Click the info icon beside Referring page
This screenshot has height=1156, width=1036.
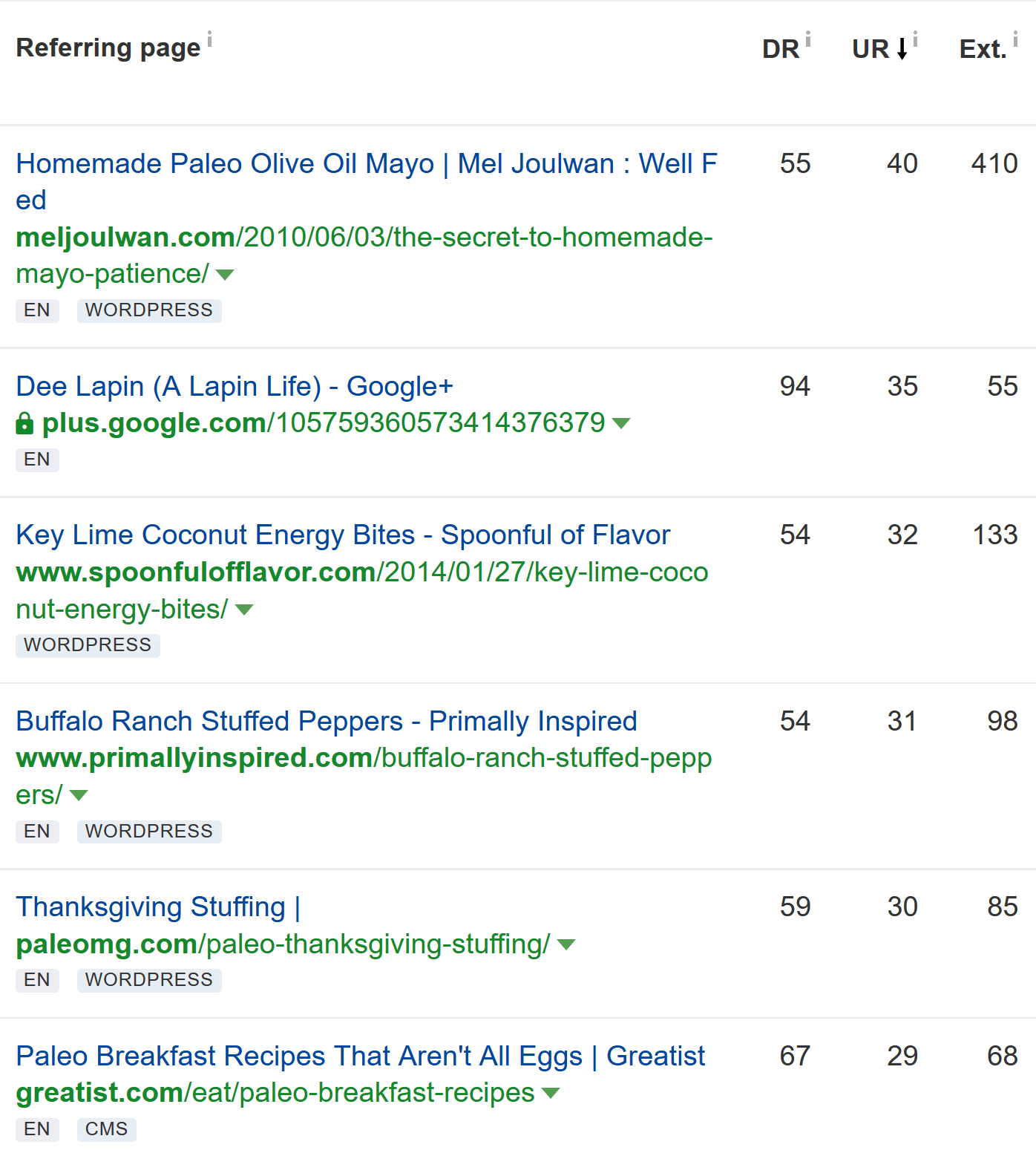point(210,39)
